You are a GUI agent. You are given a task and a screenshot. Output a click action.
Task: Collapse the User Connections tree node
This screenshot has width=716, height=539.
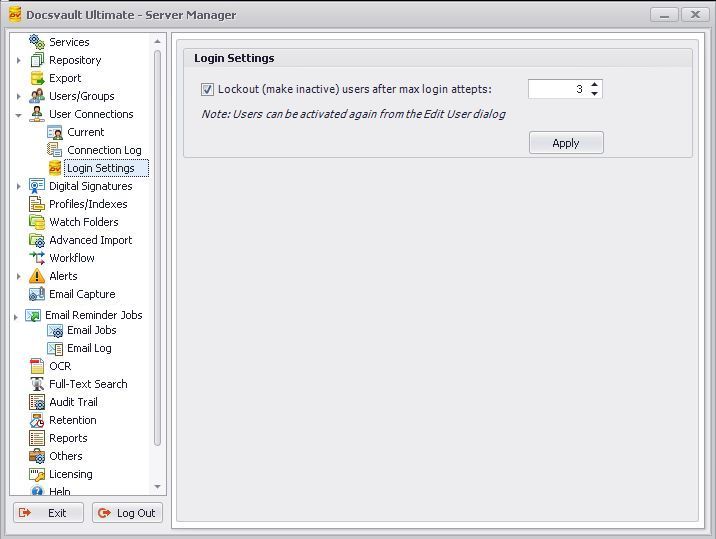click(x=18, y=115)
